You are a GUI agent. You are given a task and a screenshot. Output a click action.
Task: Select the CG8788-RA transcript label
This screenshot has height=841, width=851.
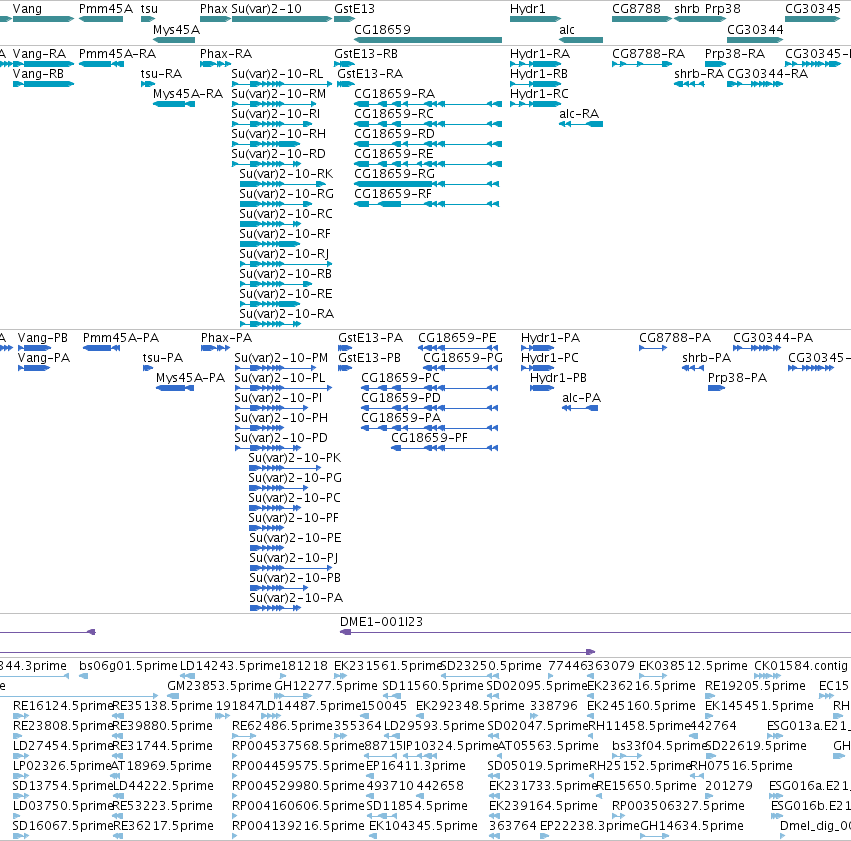tap(649, 54)
